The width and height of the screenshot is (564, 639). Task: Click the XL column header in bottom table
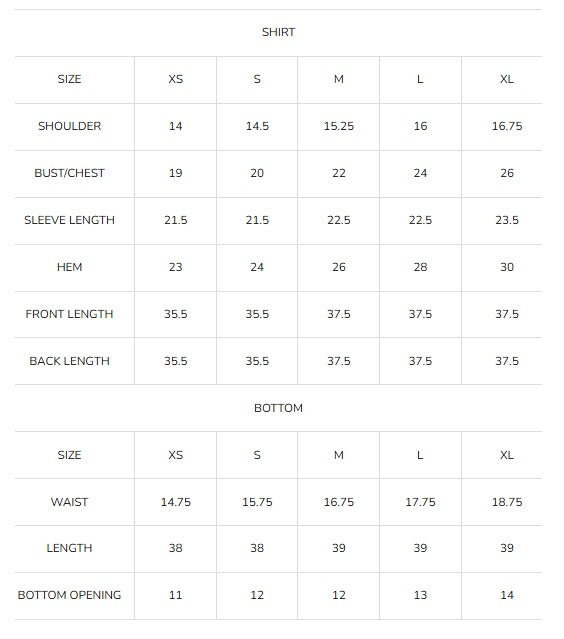[x=507, y=455]
